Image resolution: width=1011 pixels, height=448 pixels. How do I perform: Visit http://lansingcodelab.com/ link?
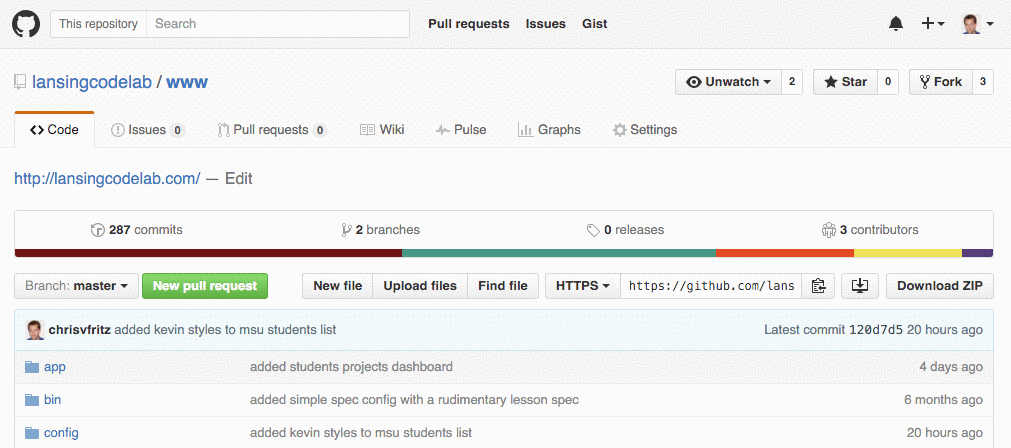(x=107, y=179)
